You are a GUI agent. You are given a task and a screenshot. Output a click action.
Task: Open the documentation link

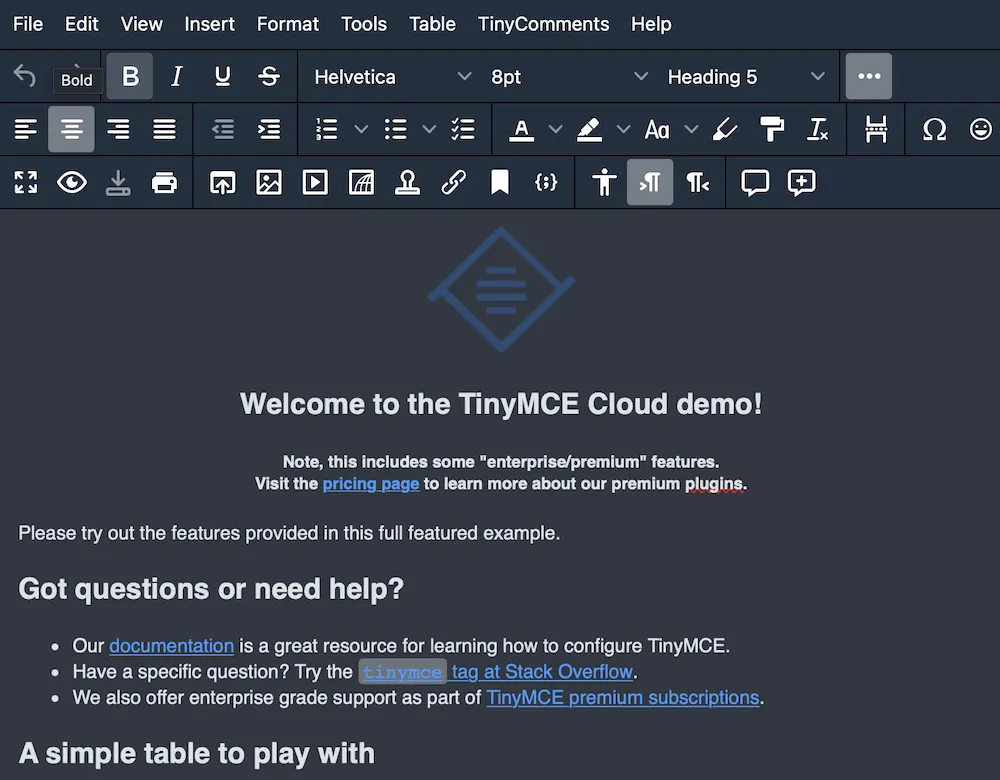(172, 645)
